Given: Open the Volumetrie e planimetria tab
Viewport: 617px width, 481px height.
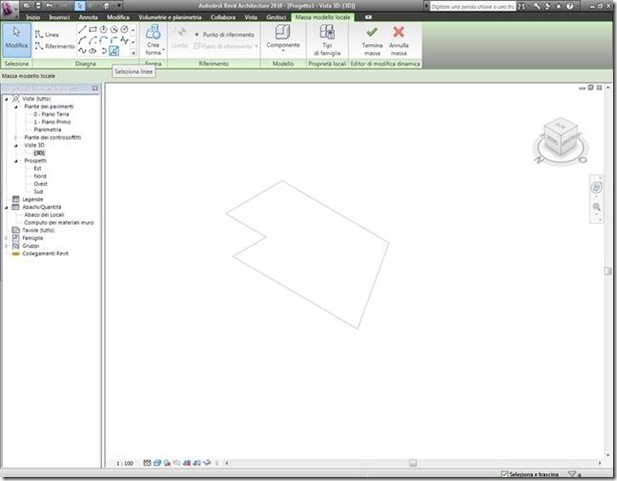Looking at the screenshot, I should pos(170,17).
